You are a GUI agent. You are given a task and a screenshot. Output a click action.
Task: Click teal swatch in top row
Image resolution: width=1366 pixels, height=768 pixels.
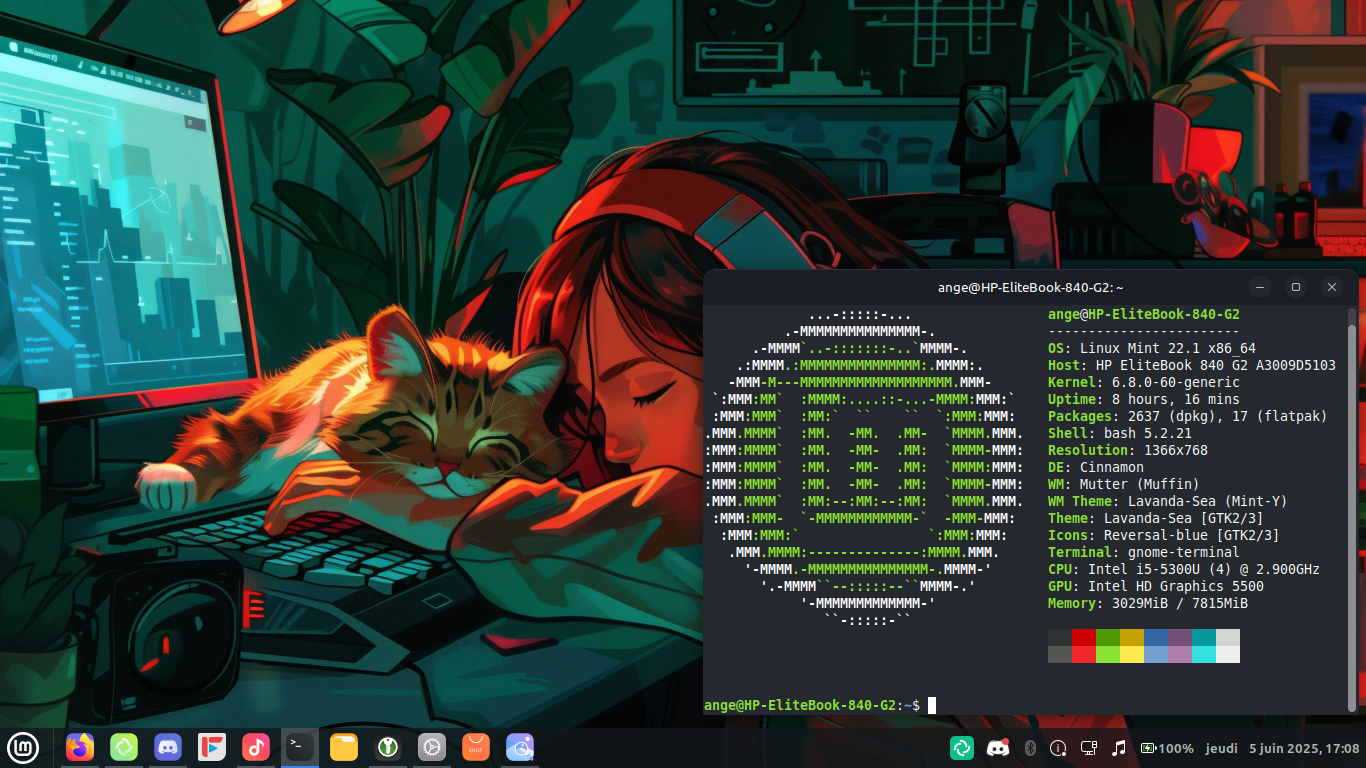(x=1204, y=637)
